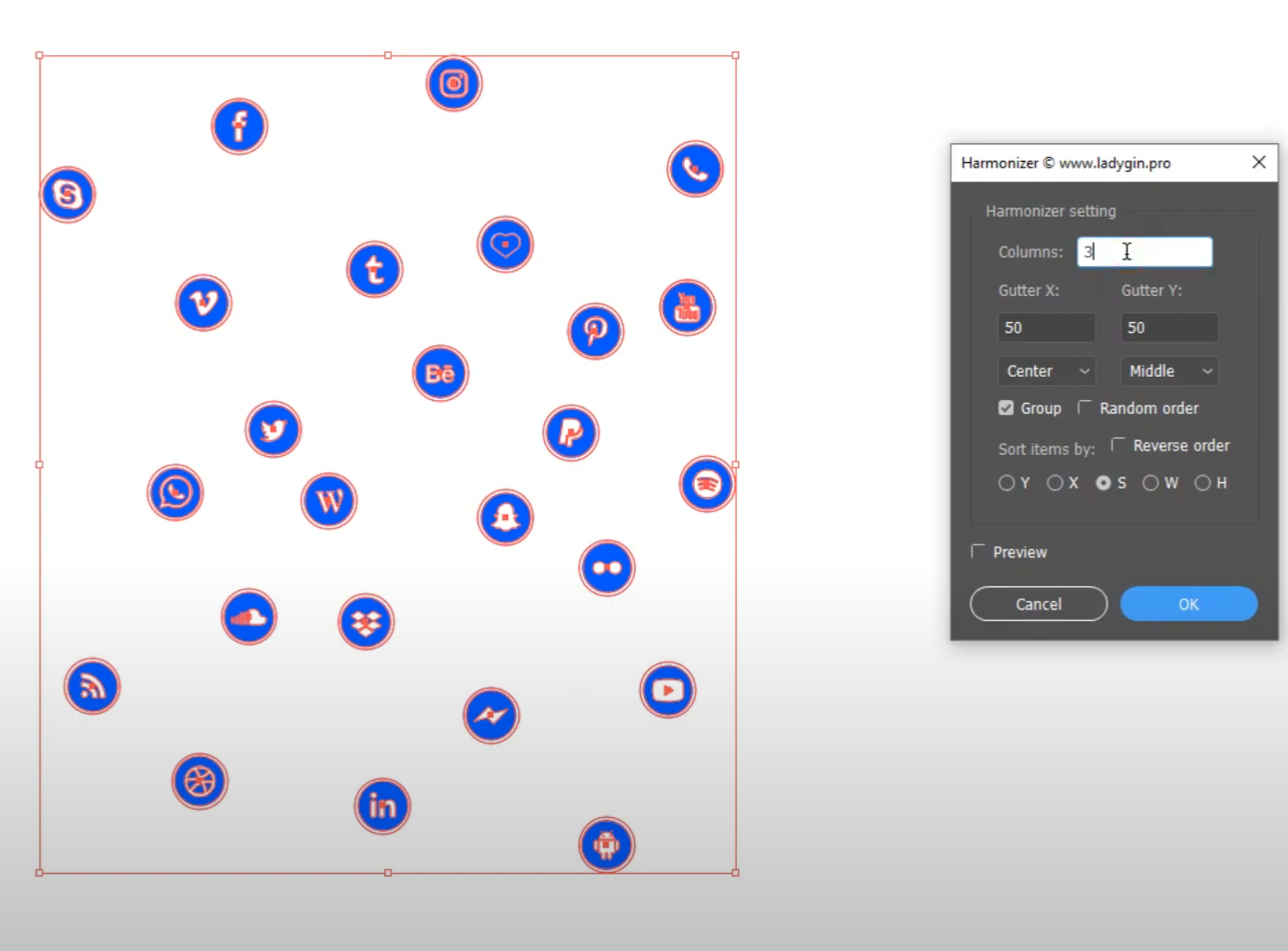Image resolution: width=1288 pixels, height=951 pixels.
Task: Select the S sort radio button
Action: click(x=1103, y=483)
